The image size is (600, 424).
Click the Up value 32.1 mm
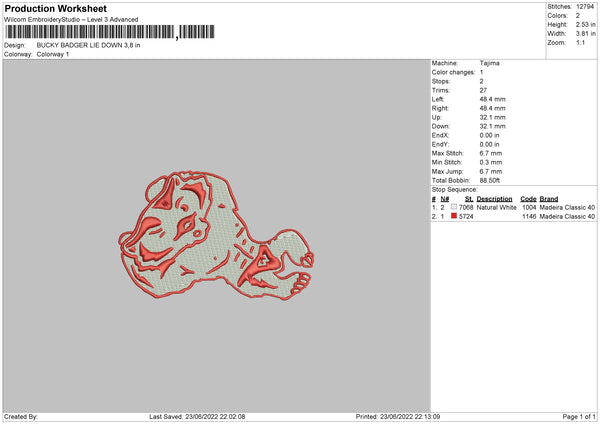(x=492, y=117)
